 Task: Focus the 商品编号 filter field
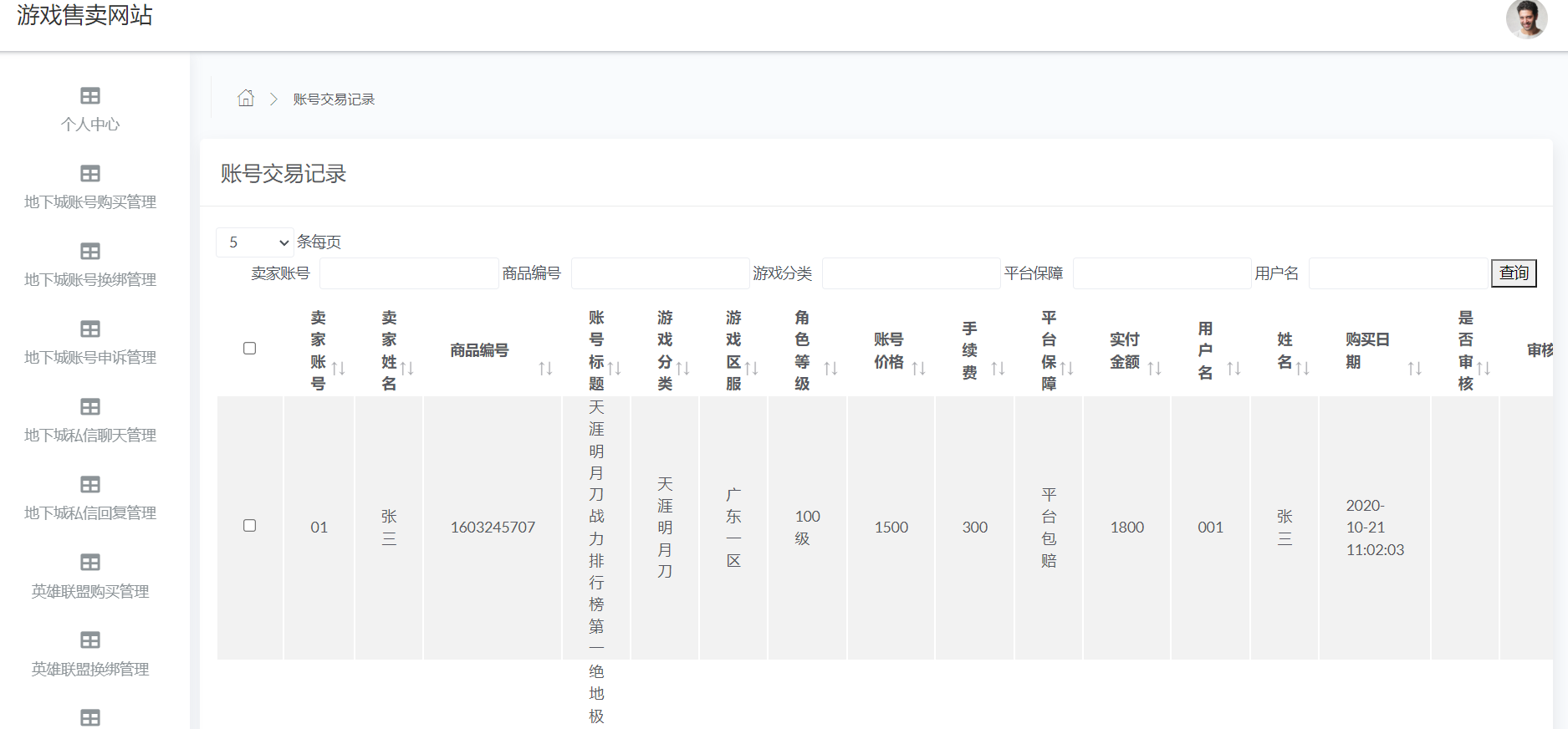pyautogui.click(x=661, y=273)
